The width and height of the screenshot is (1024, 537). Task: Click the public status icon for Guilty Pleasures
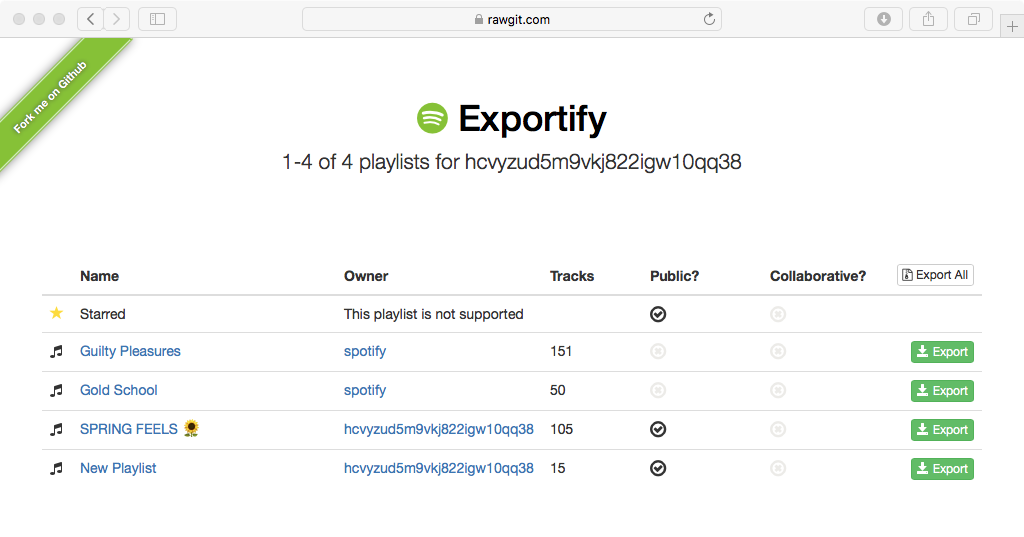click(658, 351)
